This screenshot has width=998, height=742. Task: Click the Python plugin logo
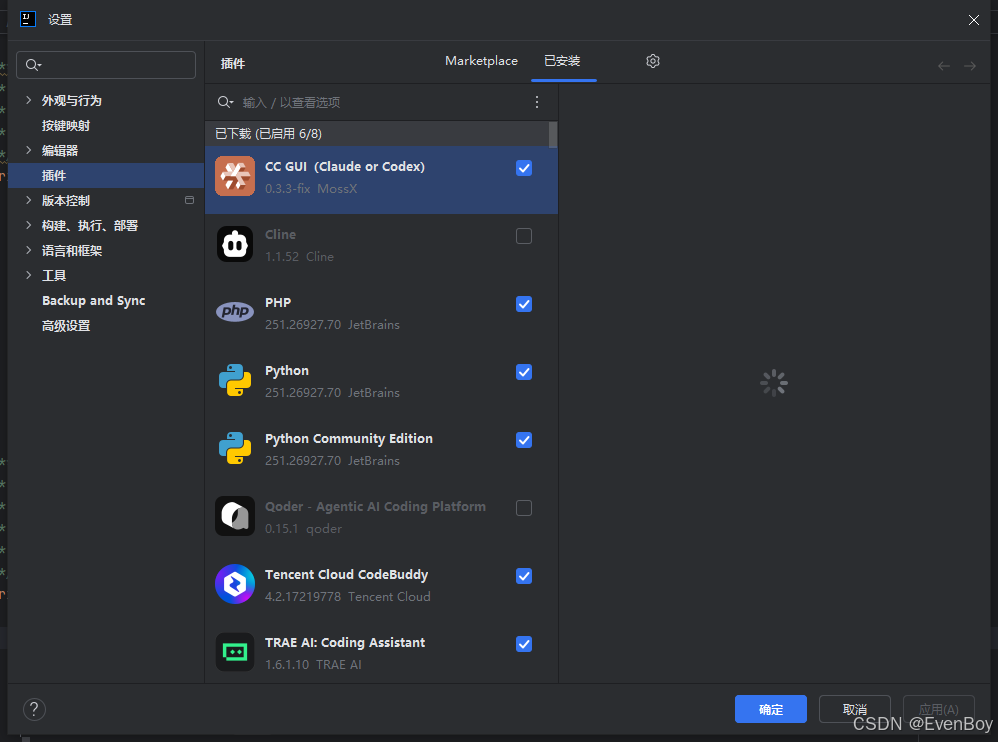(235, 380)
